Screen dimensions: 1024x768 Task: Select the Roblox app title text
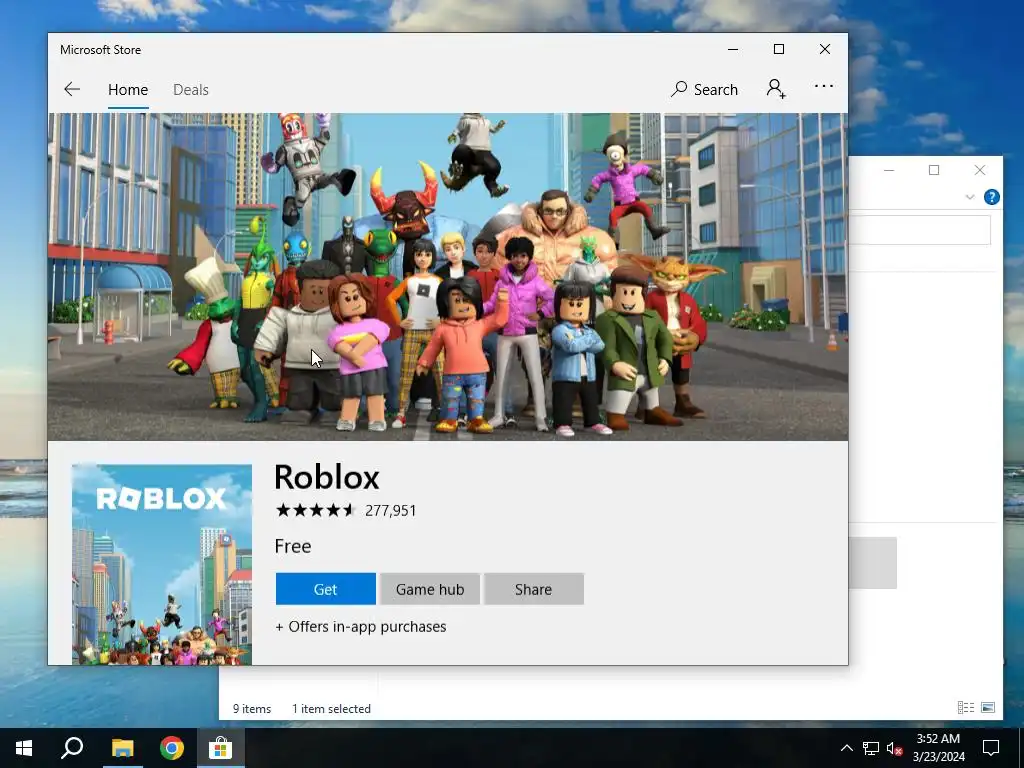pyautogui.click(x=327, y=477)
